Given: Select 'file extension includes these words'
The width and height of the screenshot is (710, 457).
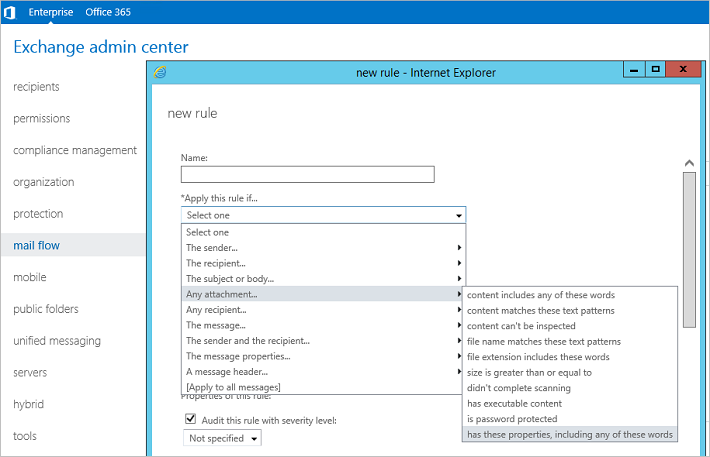Looking at the screenshot, I should [x=570, y=357].
